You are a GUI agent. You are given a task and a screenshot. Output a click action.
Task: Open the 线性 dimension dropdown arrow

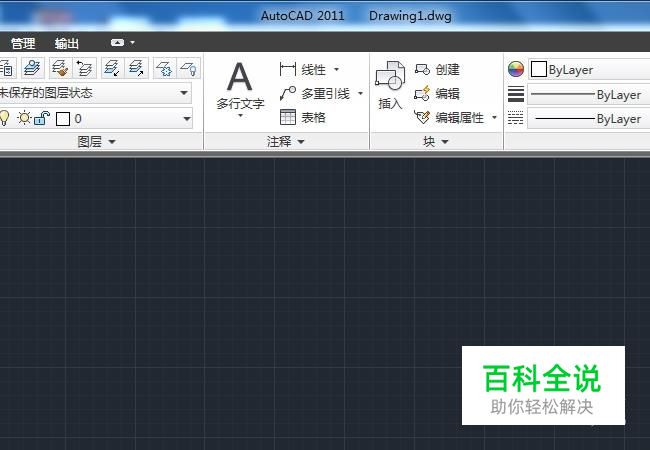click(336, 69)
